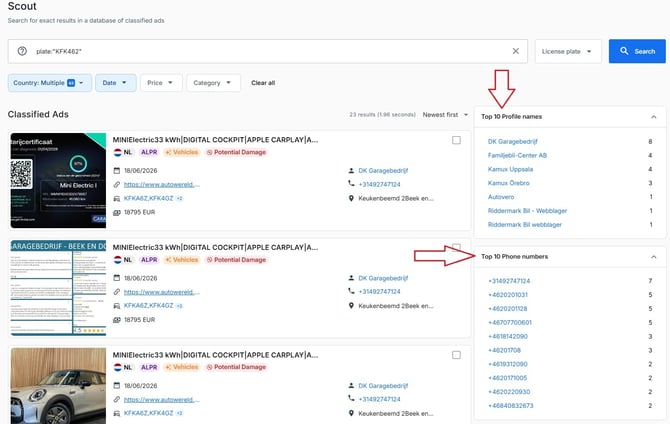This screenshot has height=424, width=670.
Task: Select phone number +4618142090
Action: click(x=508, y=336)
